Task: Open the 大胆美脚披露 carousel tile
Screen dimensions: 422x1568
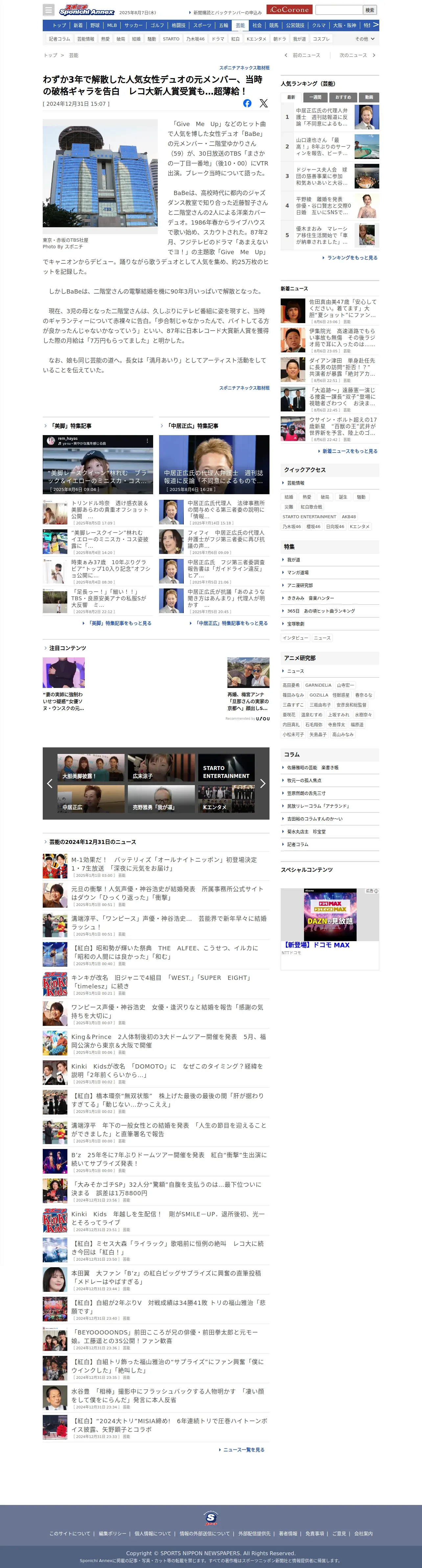Action: (91, 767)
